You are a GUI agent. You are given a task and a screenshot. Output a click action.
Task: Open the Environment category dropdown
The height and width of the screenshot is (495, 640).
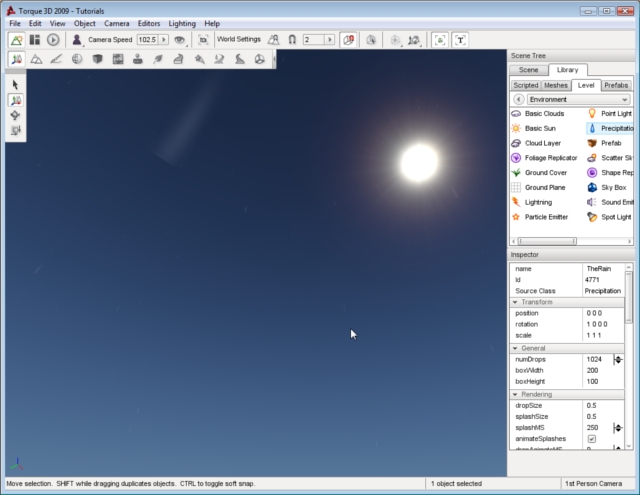click(x=578, y=100)
